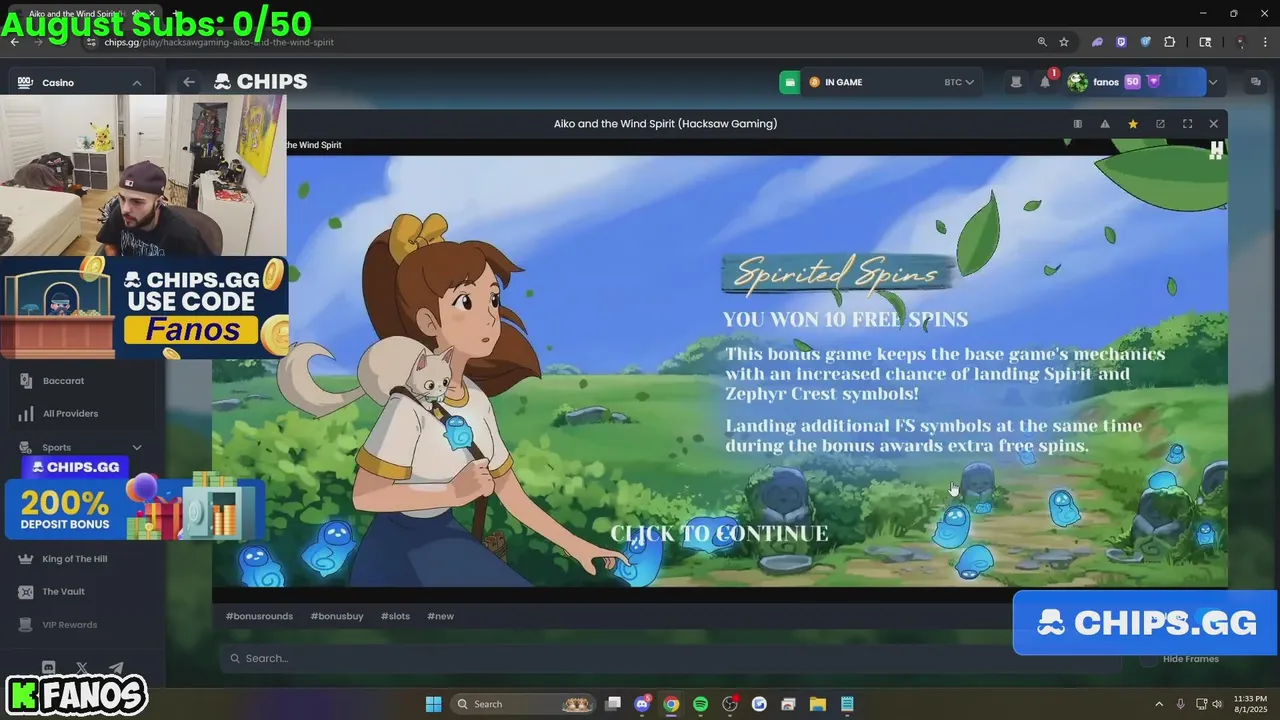The width and height of the screenshot is (1280, 720).
Task: Click the top hat rewards icon
Action: (1016, 82)
